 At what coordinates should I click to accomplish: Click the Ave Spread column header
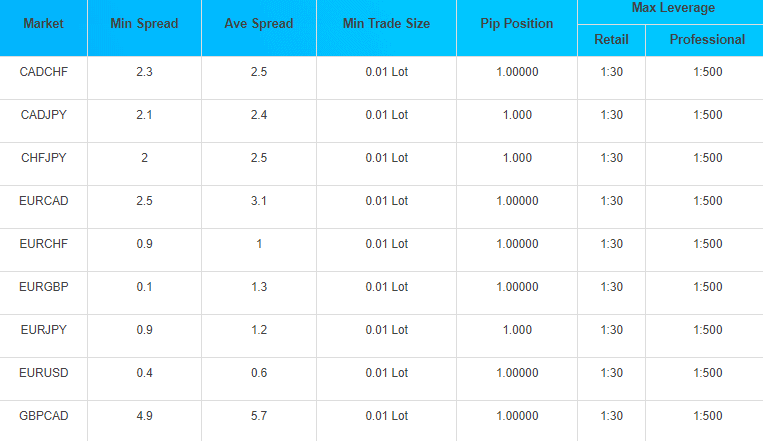click(258, 23)
